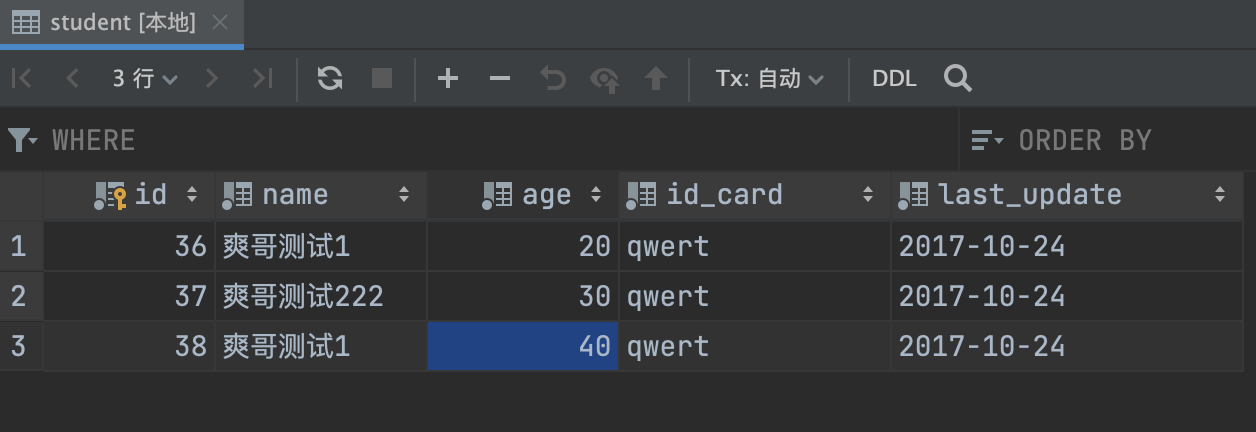Go to the next page of rows
Viewport: 1256px width, 432px height.
point(211,78)
